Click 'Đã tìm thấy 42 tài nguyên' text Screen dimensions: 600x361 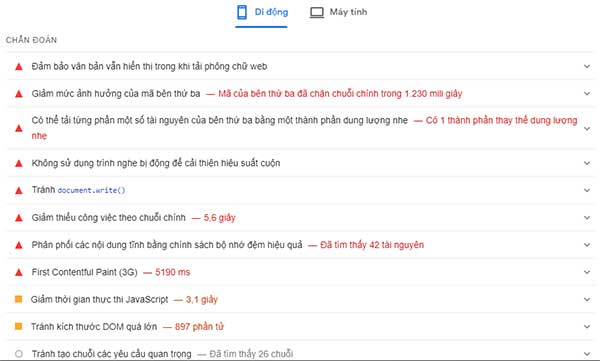(372, 245)
